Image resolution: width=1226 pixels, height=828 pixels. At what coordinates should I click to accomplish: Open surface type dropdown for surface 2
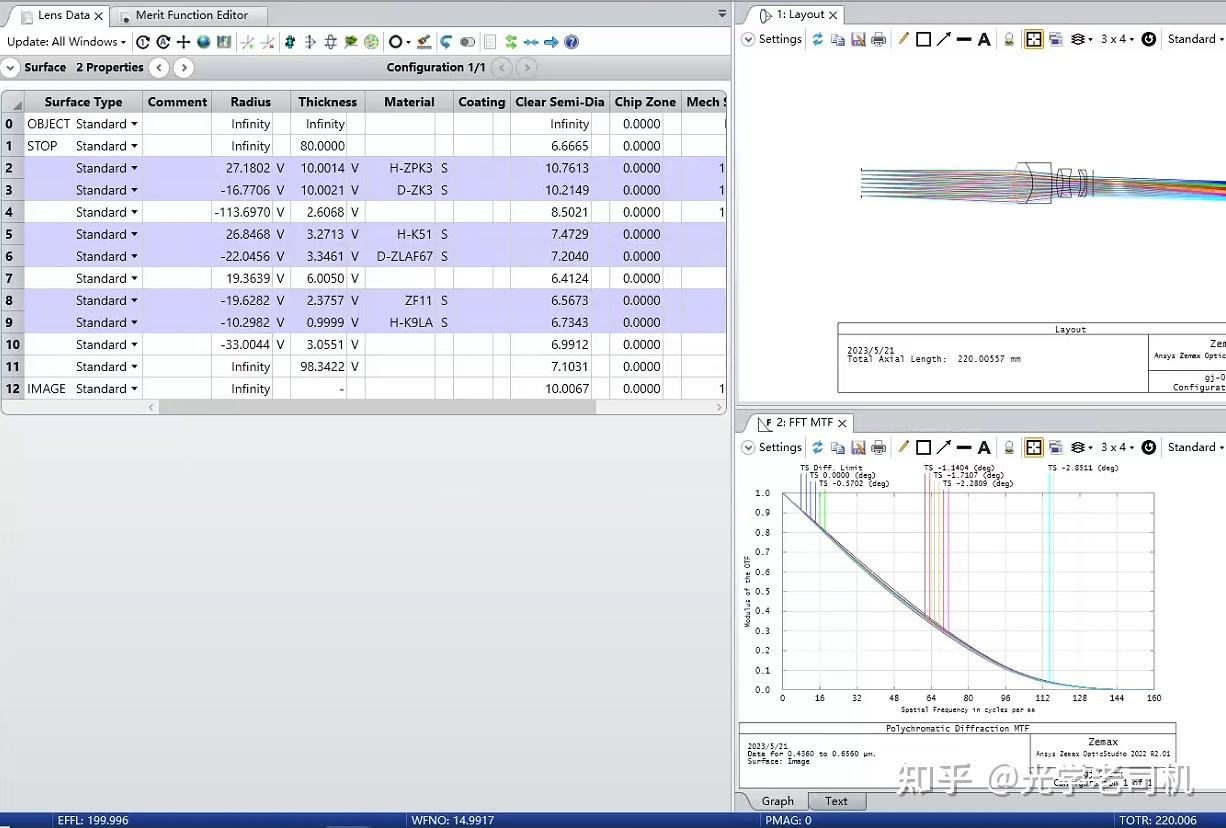tap(134, 168)
